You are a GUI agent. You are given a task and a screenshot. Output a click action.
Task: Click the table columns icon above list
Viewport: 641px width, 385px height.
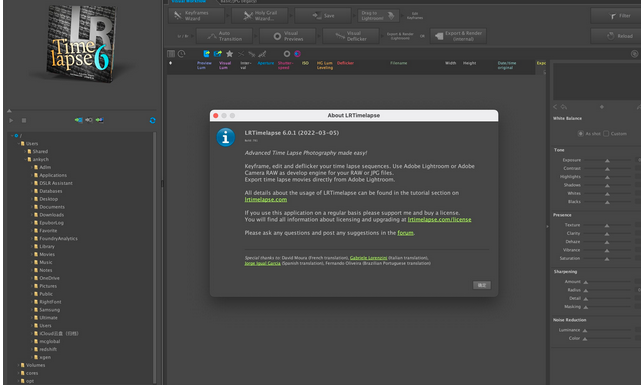coord(171,54)
